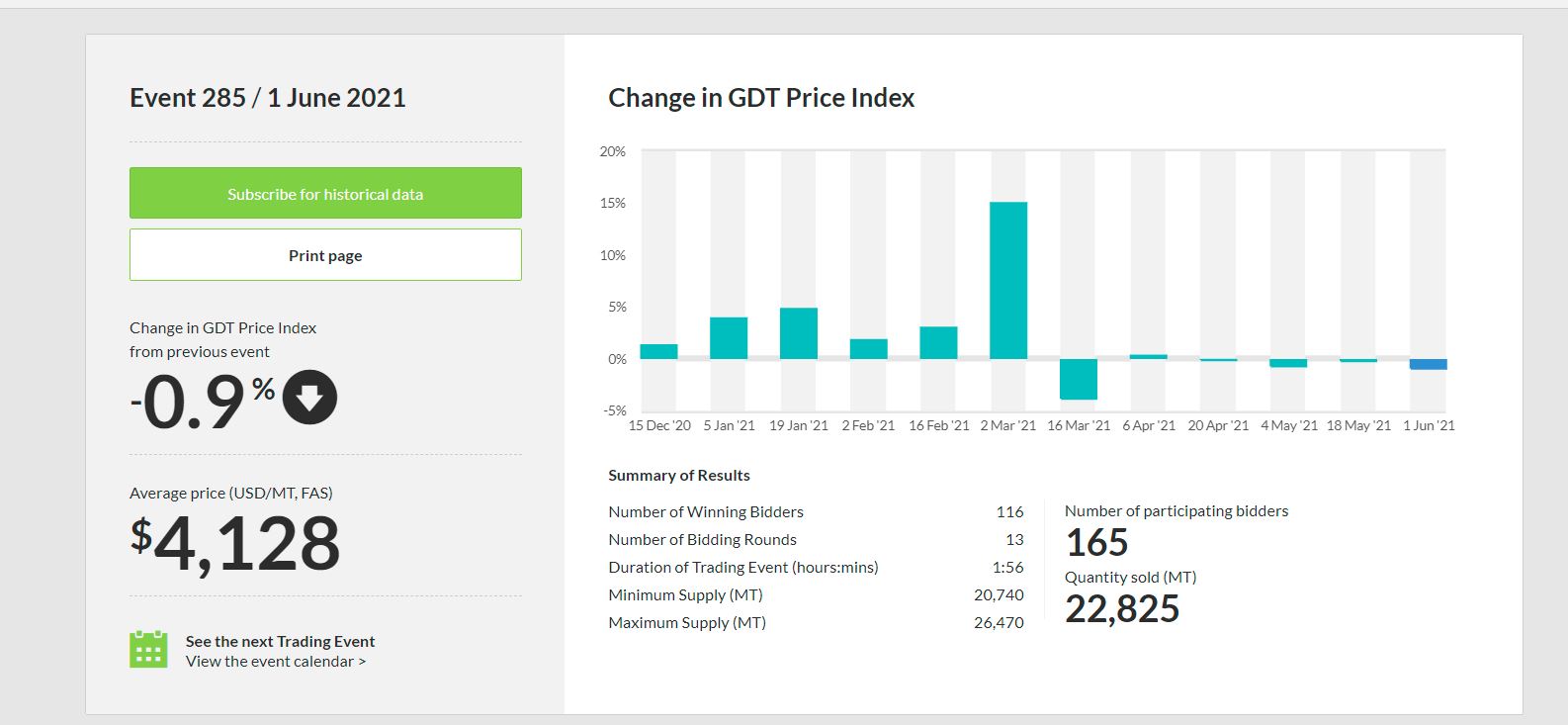Click the '16 Mar '21' axis label
The height and width of the screenshot is (725, 1568).
[1079, 425]
